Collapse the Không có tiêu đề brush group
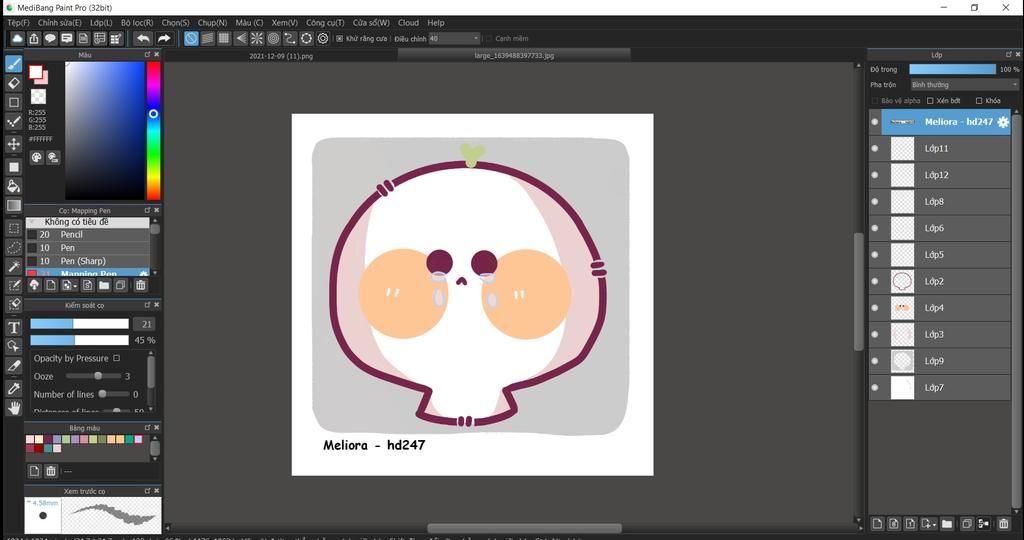1024x540 pixels. coord(32,222)
